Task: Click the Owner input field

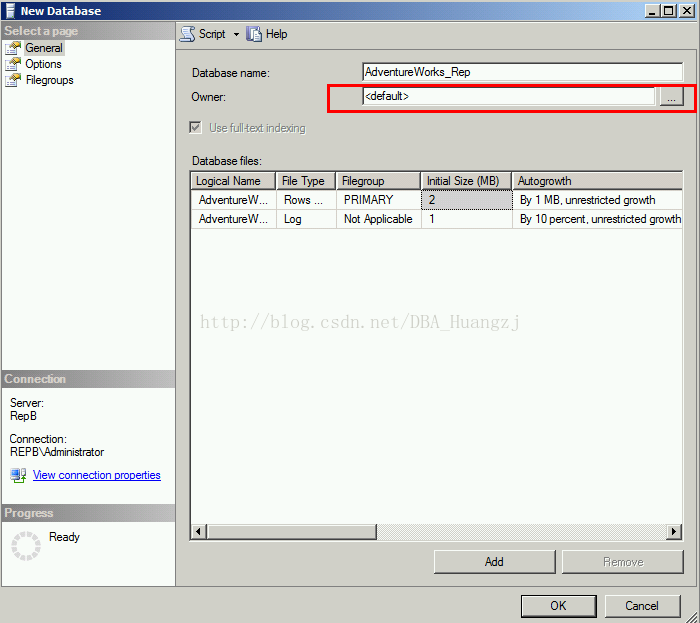Action: (509, 96)
